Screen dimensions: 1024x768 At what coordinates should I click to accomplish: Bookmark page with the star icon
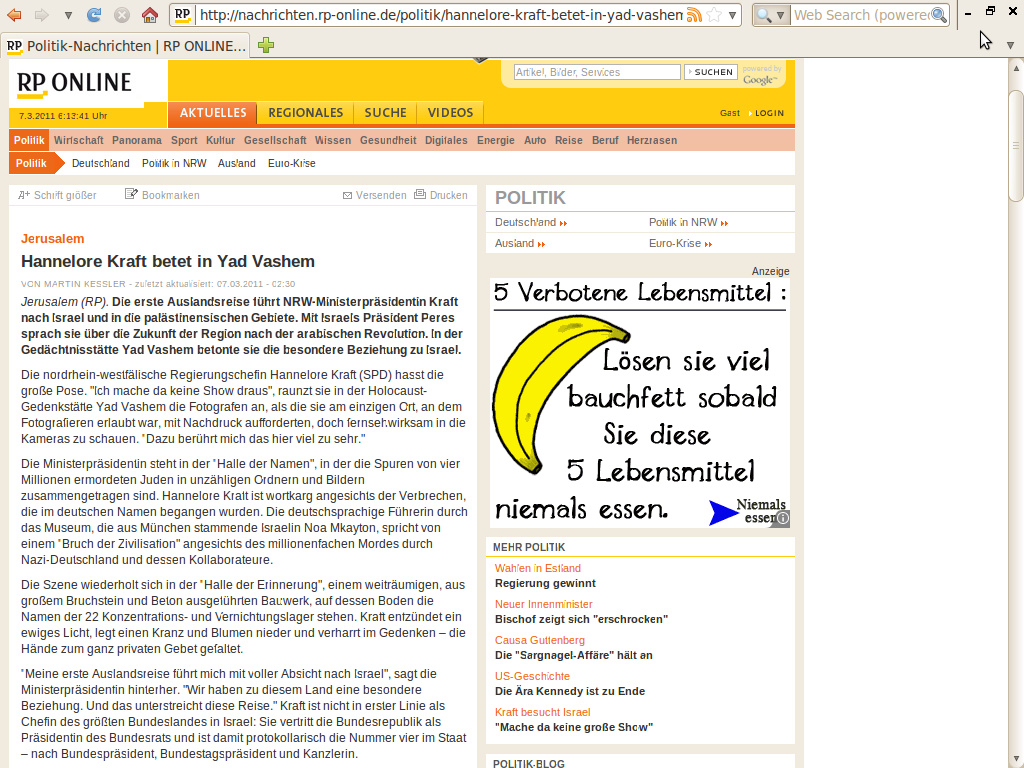pos(714,15)
